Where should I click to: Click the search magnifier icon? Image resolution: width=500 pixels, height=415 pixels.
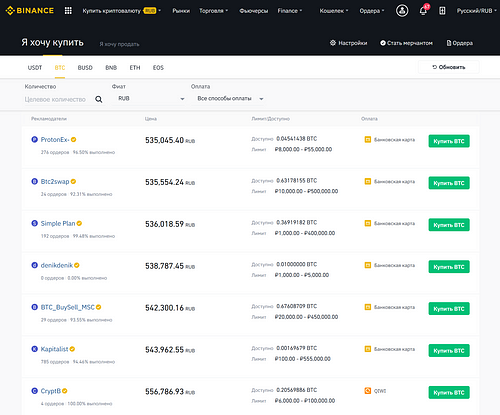[99, 99]
